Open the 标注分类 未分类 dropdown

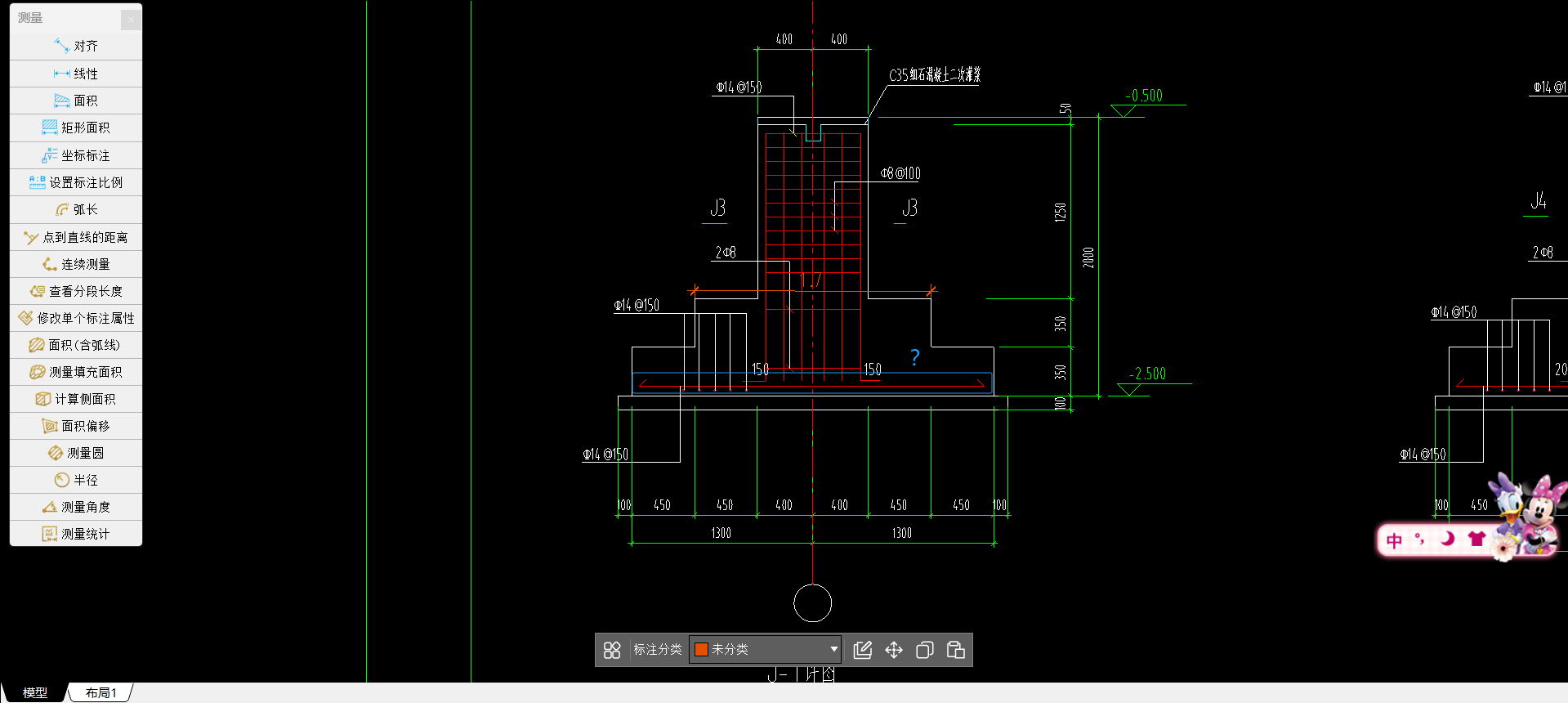pos(766,649)
